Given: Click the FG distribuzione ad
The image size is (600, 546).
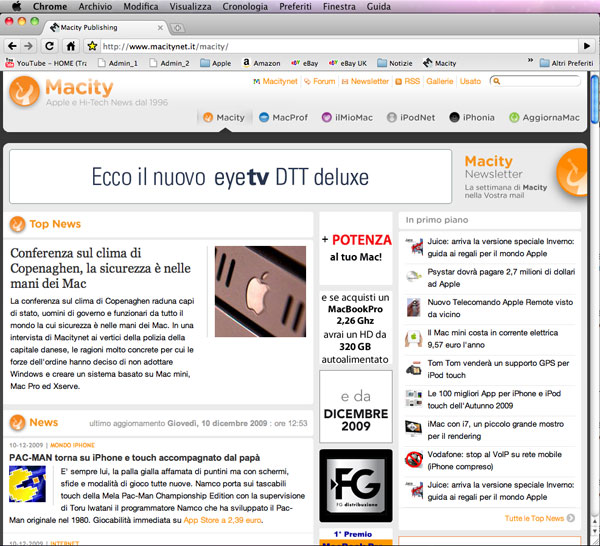Looking at the screenshot, I should 356,486.
